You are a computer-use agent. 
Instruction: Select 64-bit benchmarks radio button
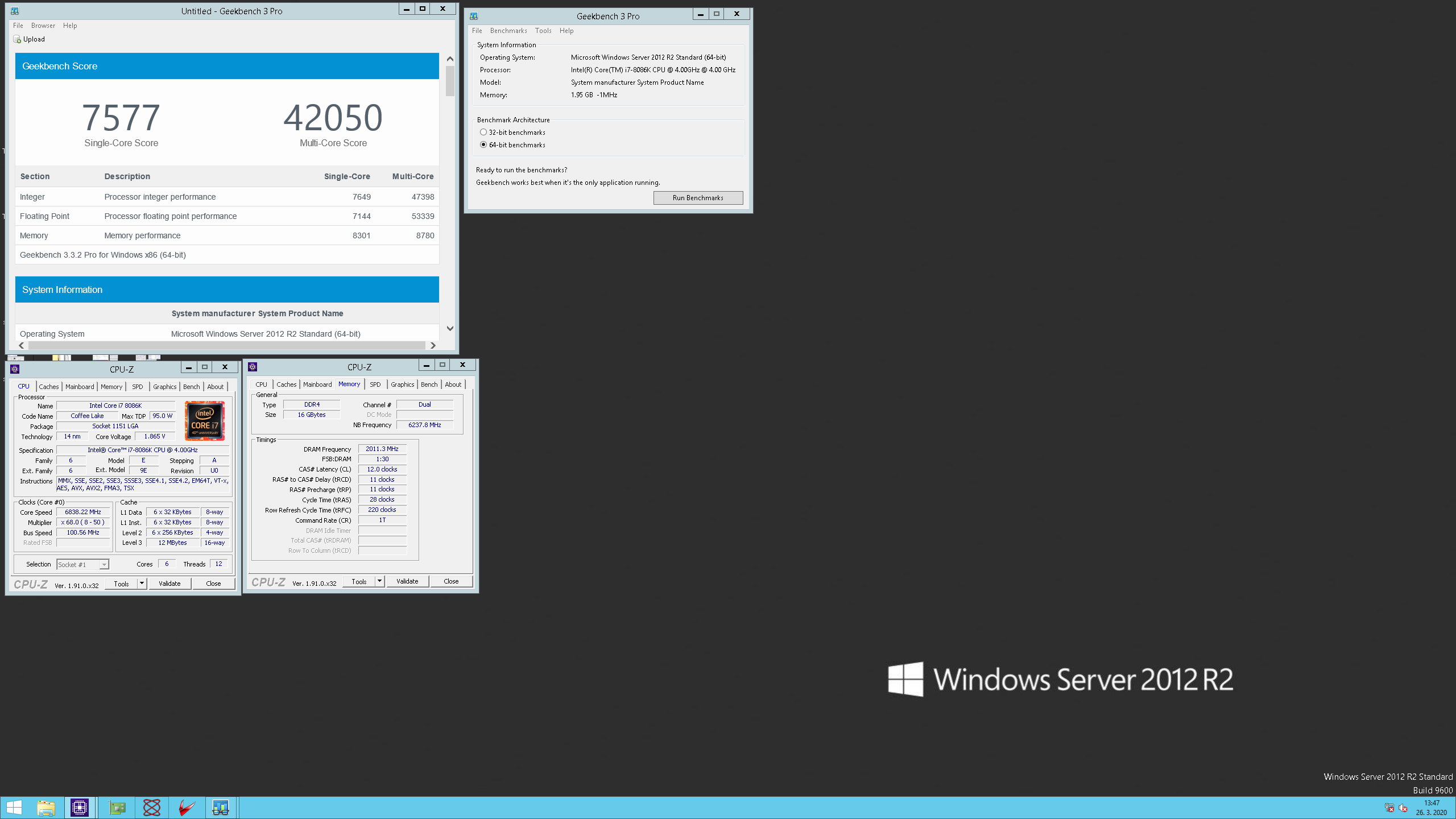[x=483, y=144]
